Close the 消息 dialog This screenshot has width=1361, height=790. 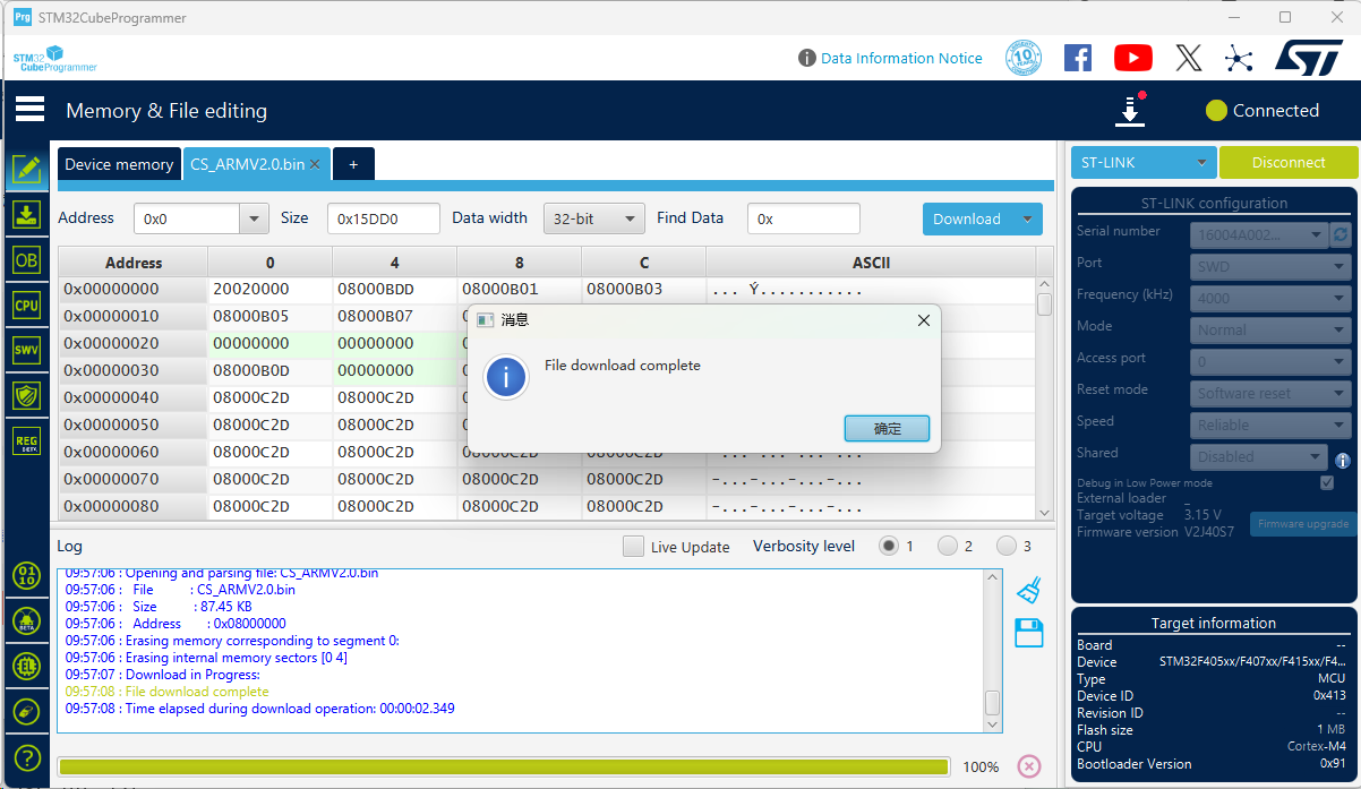point(923,320)
